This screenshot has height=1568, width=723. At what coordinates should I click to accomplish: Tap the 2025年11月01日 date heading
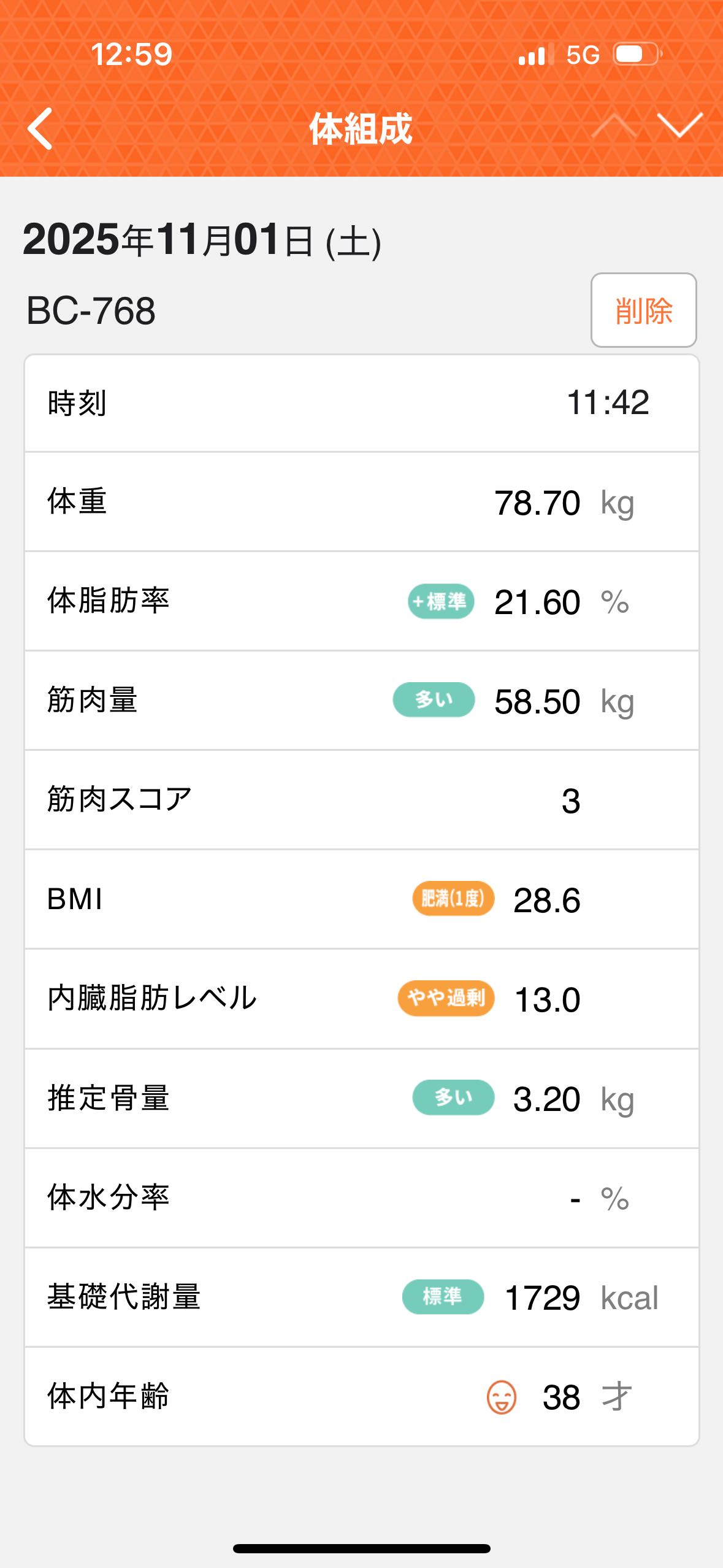(202, 240)
